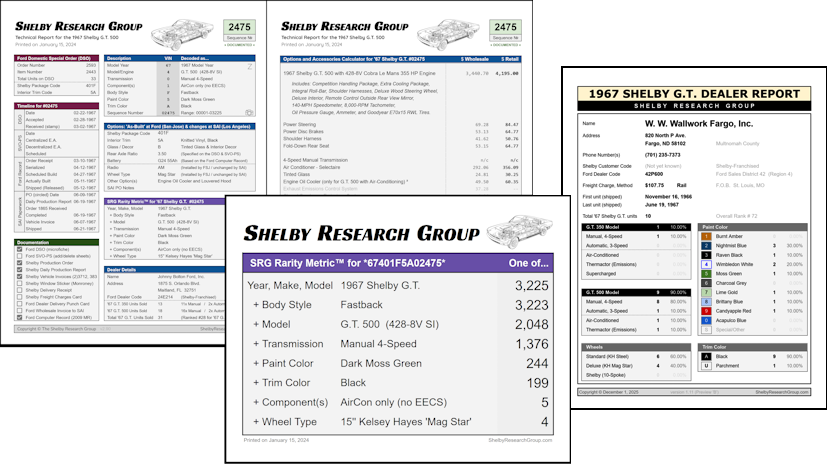Click the Power Steering row in Options Calculator
The width and height of the screenshot is (827, 471).
401,124
